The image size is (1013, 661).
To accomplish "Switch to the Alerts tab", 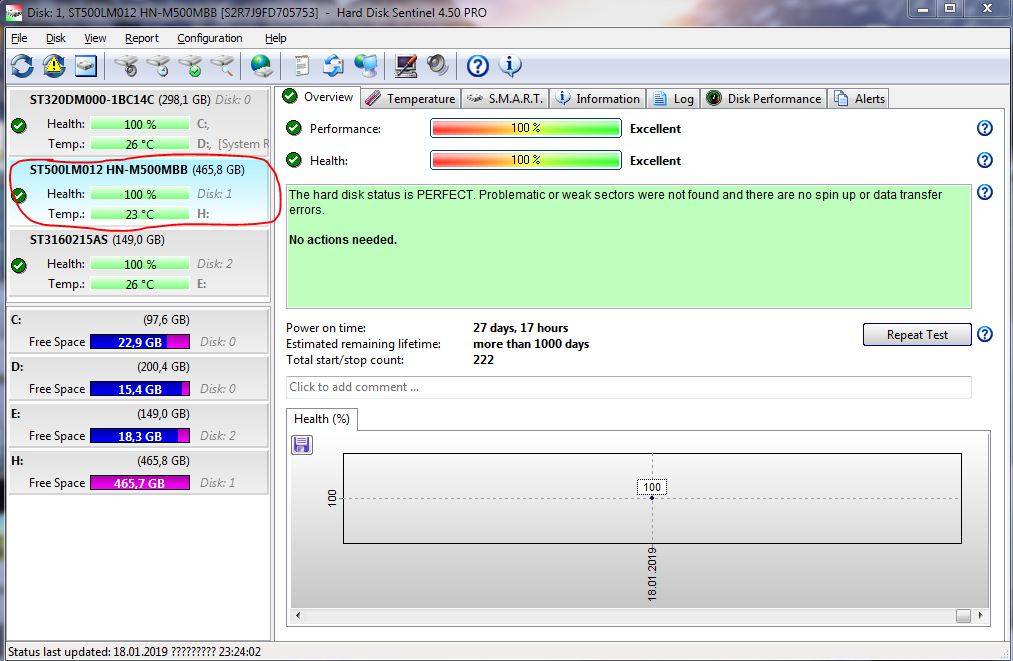I will pyautogui.click(x=860, y=98).
